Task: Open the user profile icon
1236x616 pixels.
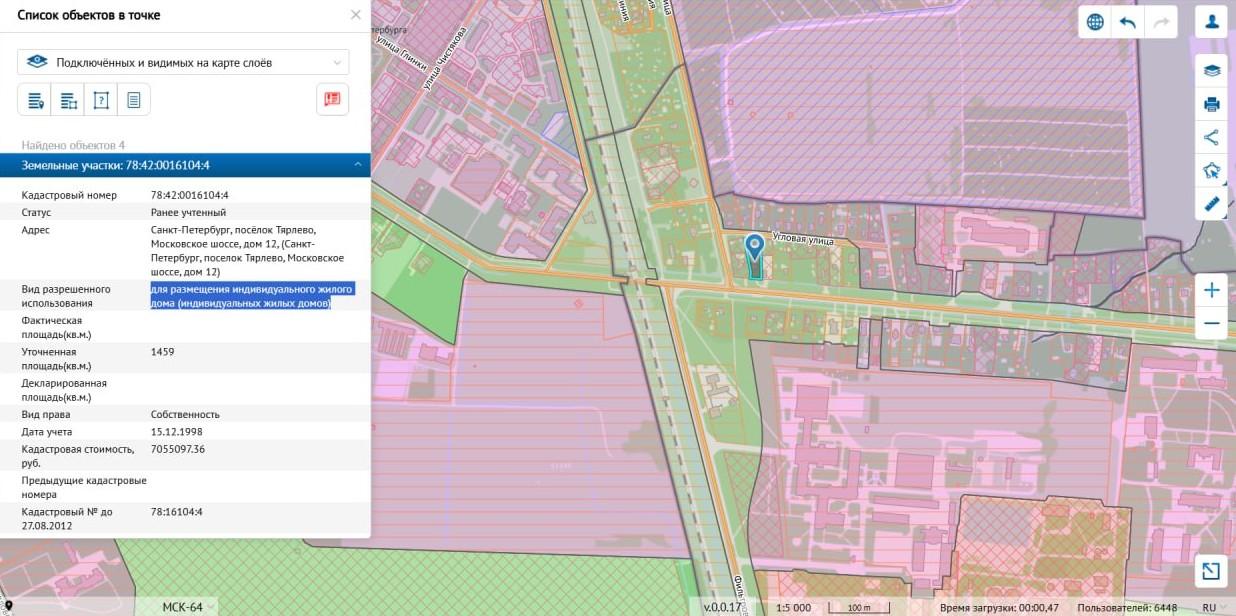Action: [x=1212, y=22]
